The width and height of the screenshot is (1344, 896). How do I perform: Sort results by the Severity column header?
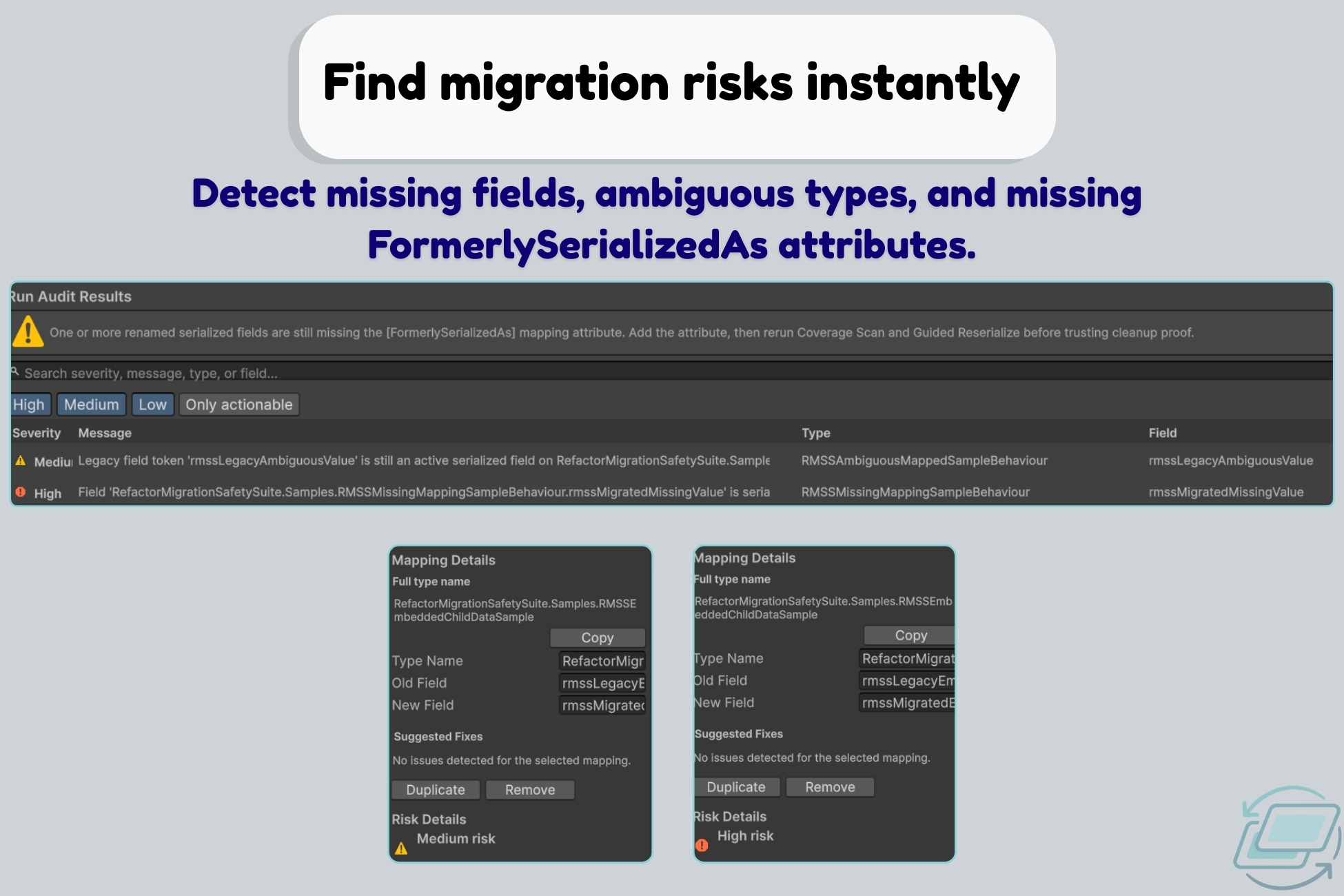pos(37,433)
